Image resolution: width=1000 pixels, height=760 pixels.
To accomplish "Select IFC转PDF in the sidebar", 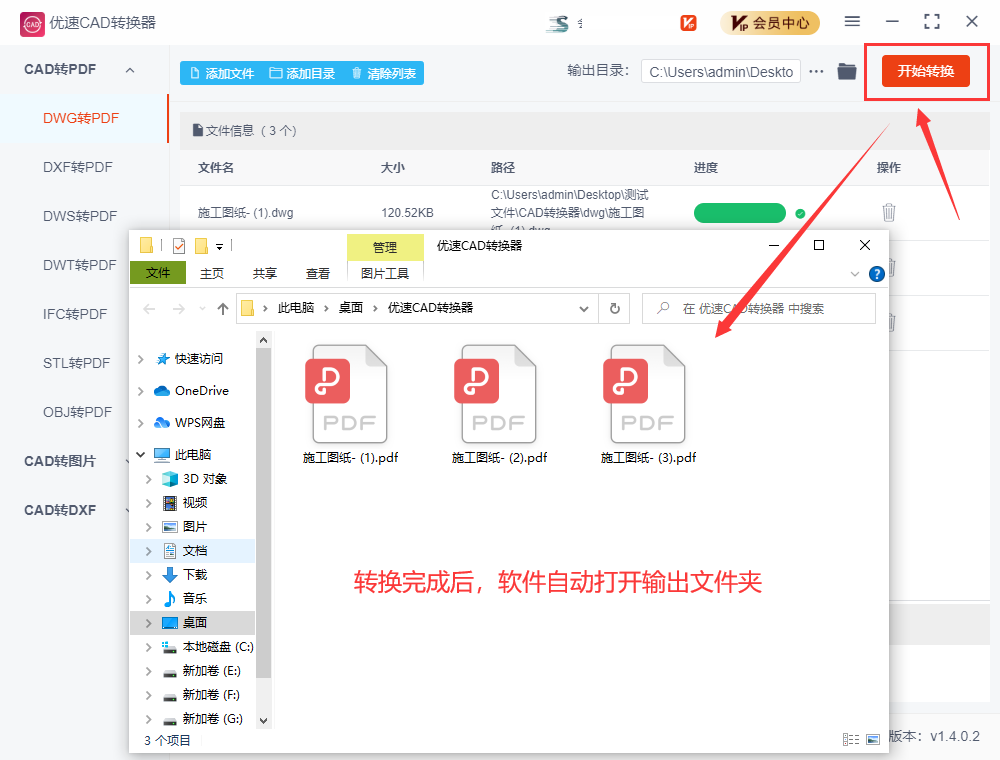I will tap(75, 314).
